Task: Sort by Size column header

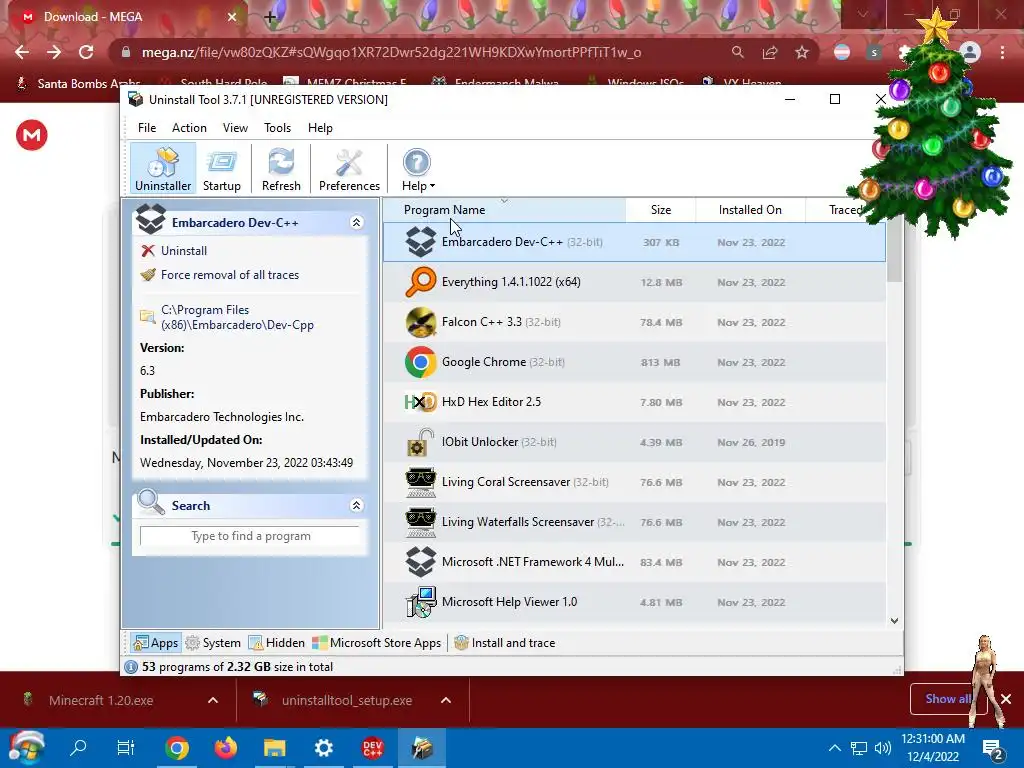Action: (x=661, y=210)
